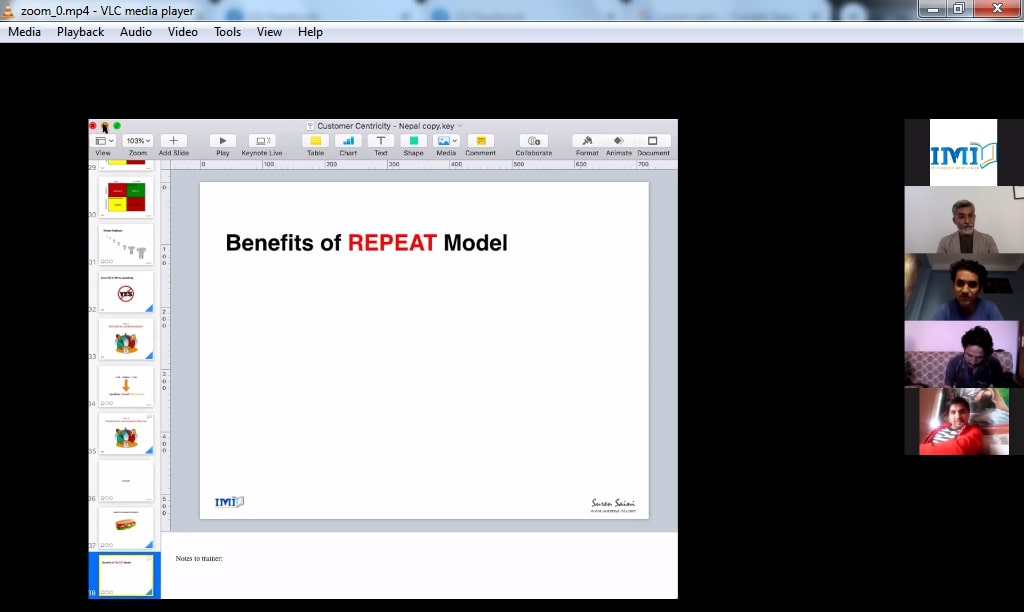Open the Format inspector panel
This screenshot has height=612, width=1028.
587,140
